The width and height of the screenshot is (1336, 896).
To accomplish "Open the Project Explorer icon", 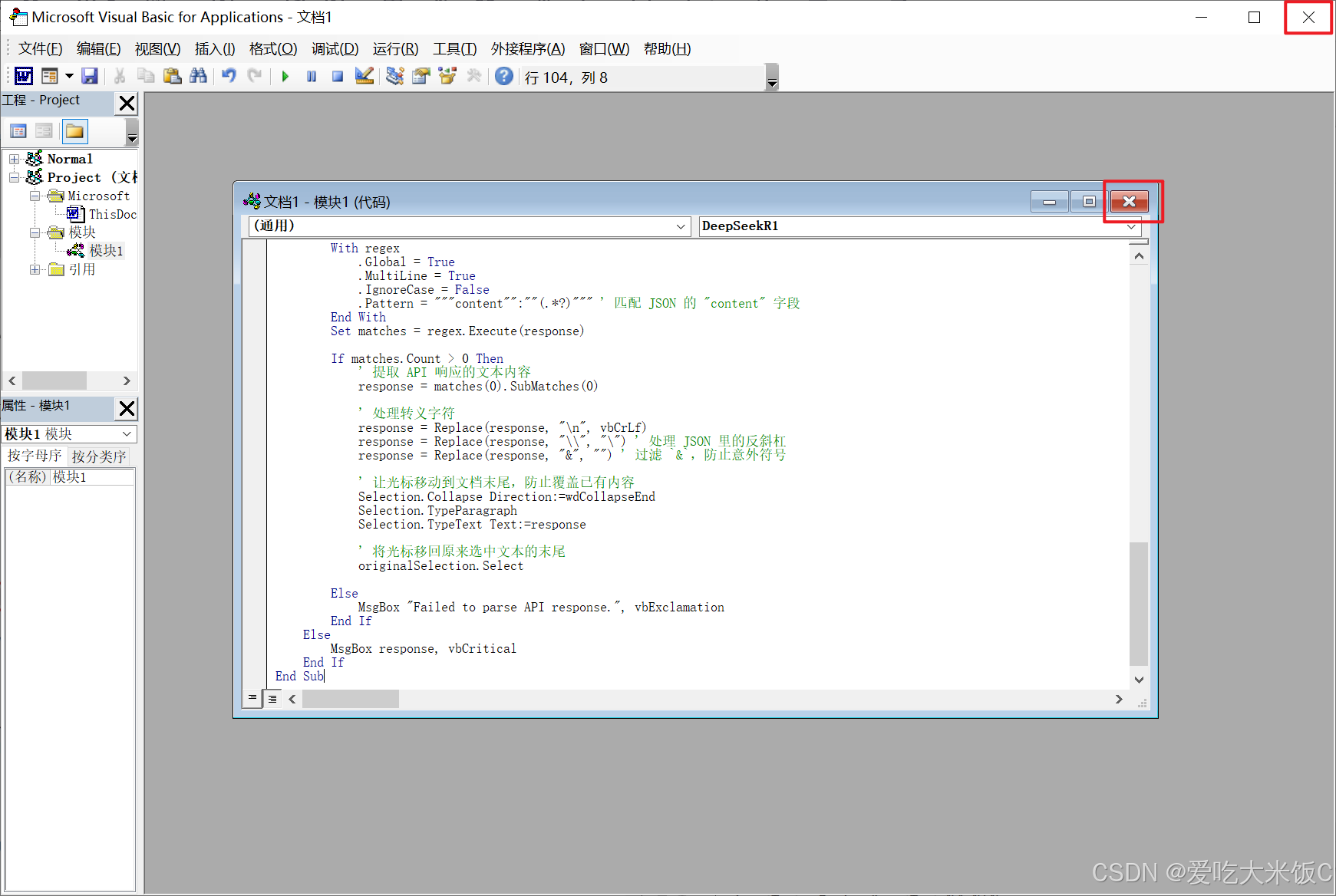I will click(x=395, y=76).
